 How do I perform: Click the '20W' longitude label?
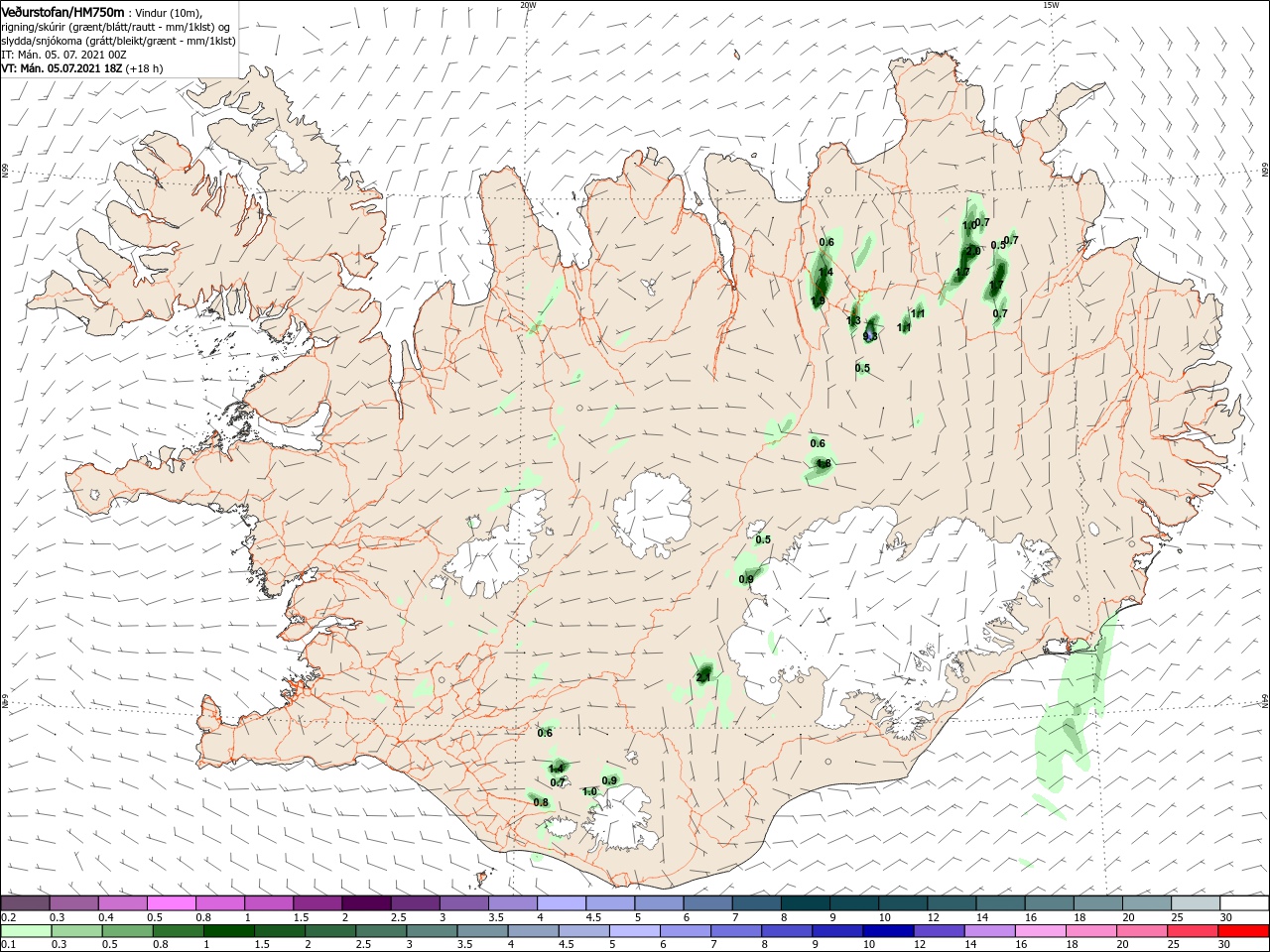(528, 5)
